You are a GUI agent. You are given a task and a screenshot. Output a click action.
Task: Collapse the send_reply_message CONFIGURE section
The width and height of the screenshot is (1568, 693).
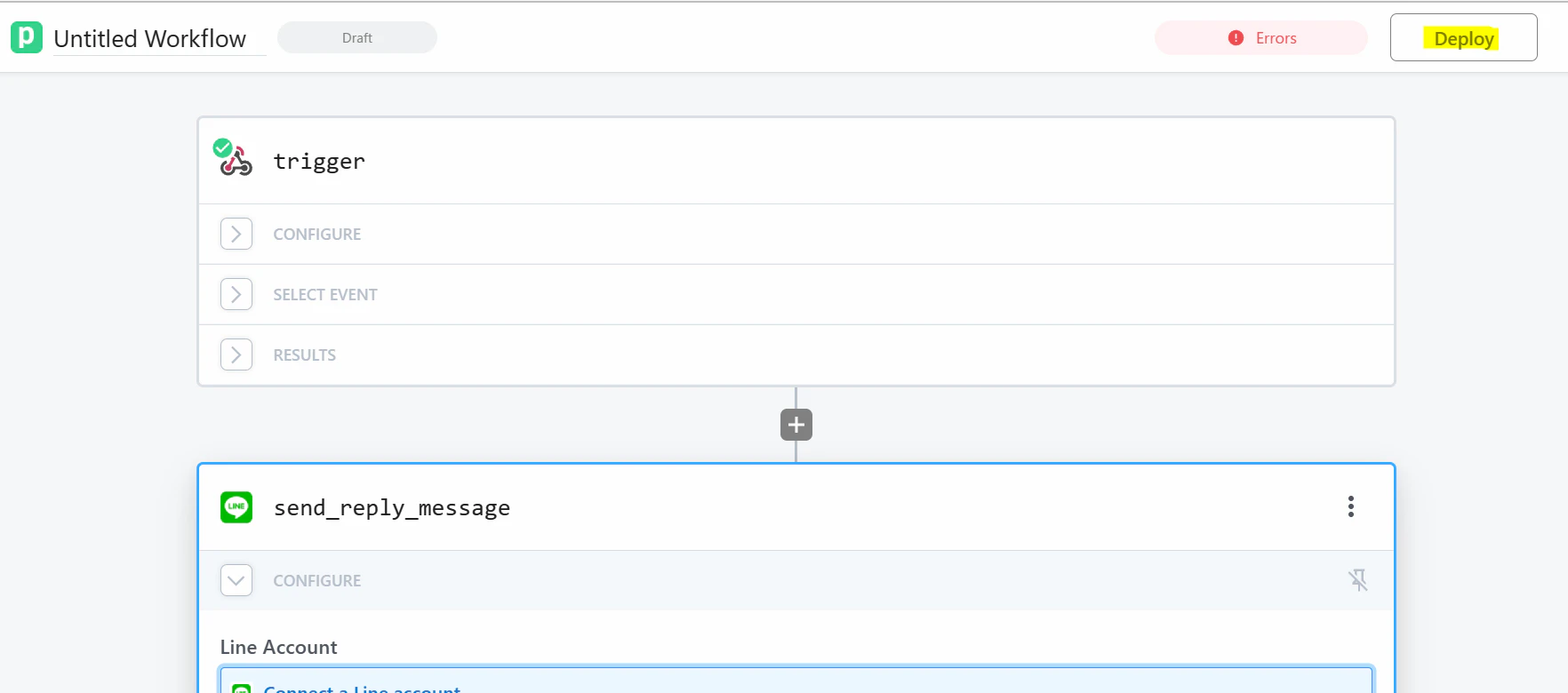tap(236, 580)
